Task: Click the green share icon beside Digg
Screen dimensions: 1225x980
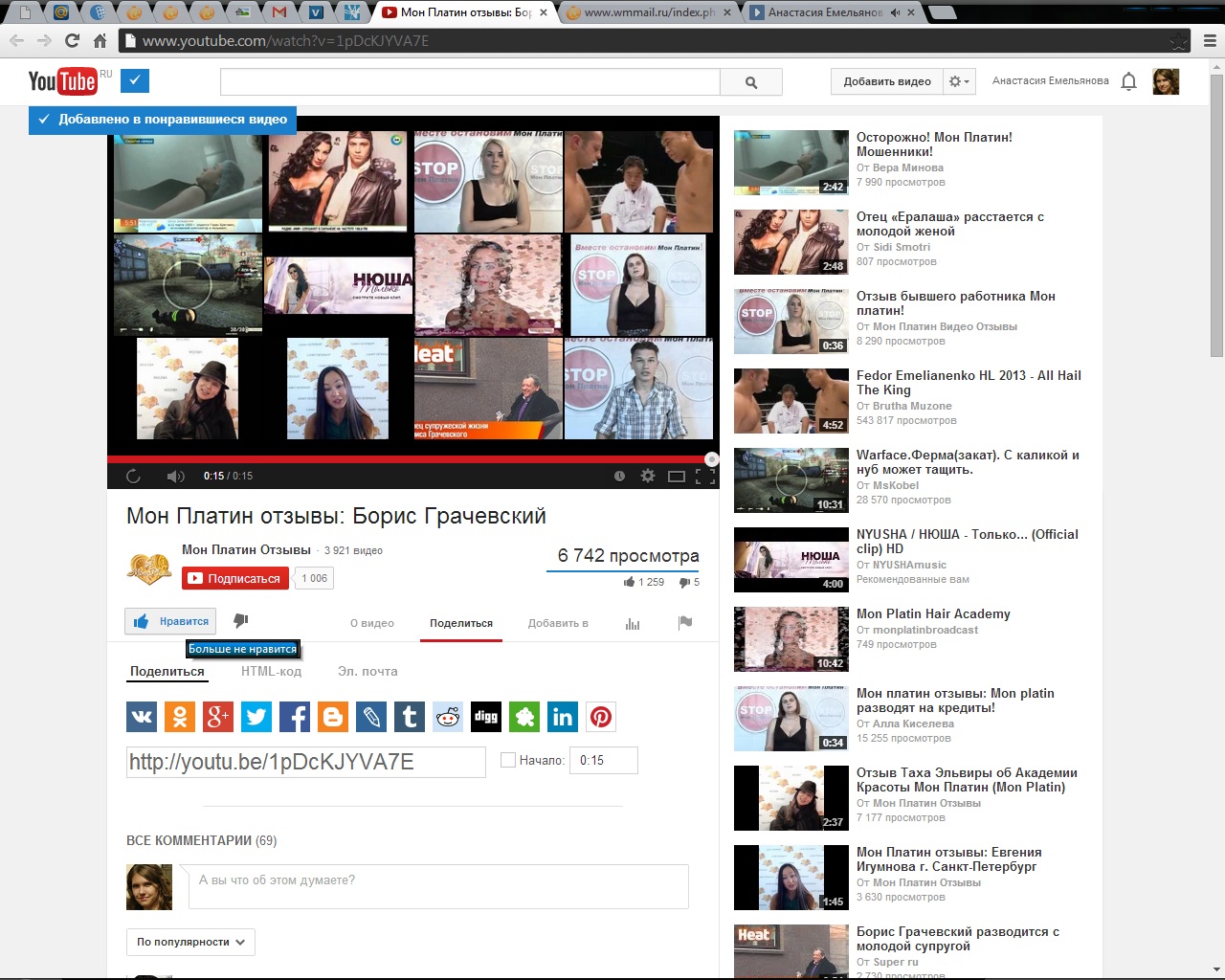Action: pos(524,717)
